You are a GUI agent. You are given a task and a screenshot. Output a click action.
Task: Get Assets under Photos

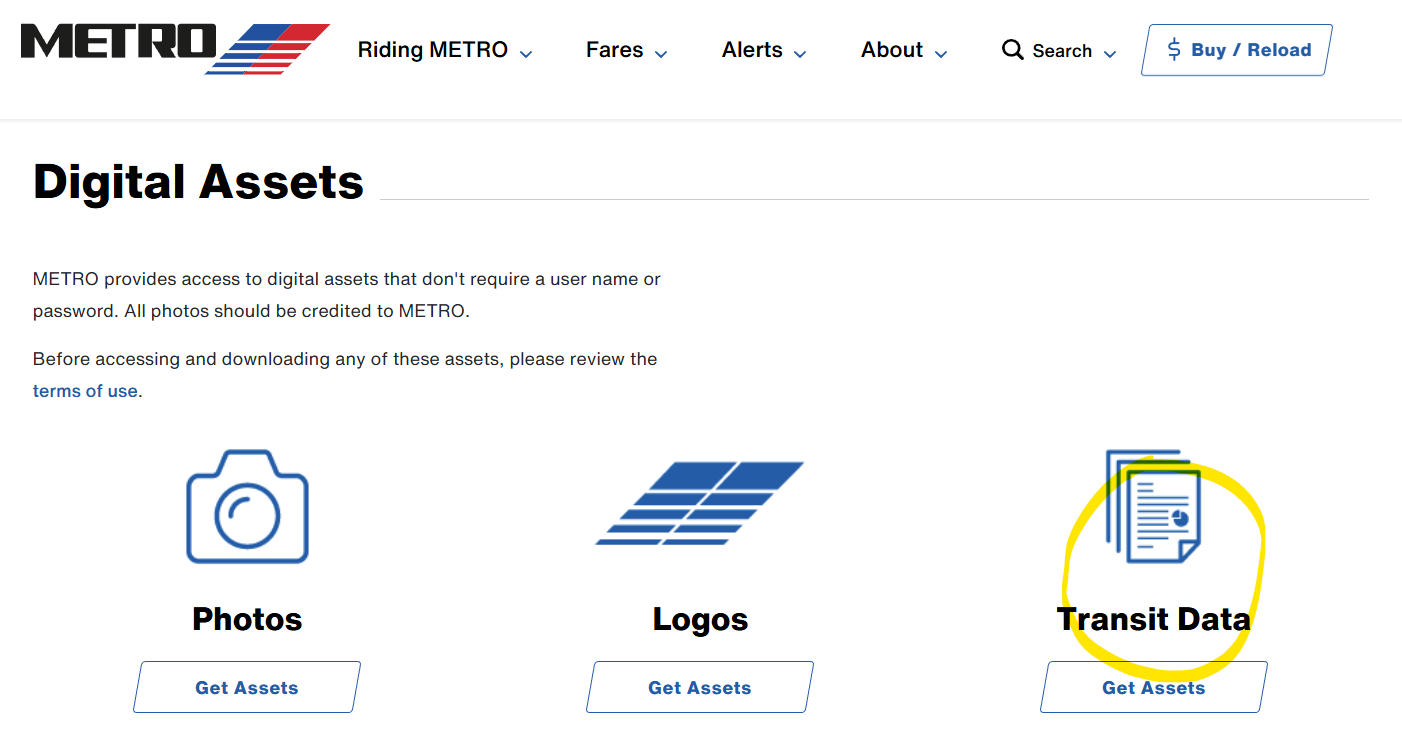(247, 687)
